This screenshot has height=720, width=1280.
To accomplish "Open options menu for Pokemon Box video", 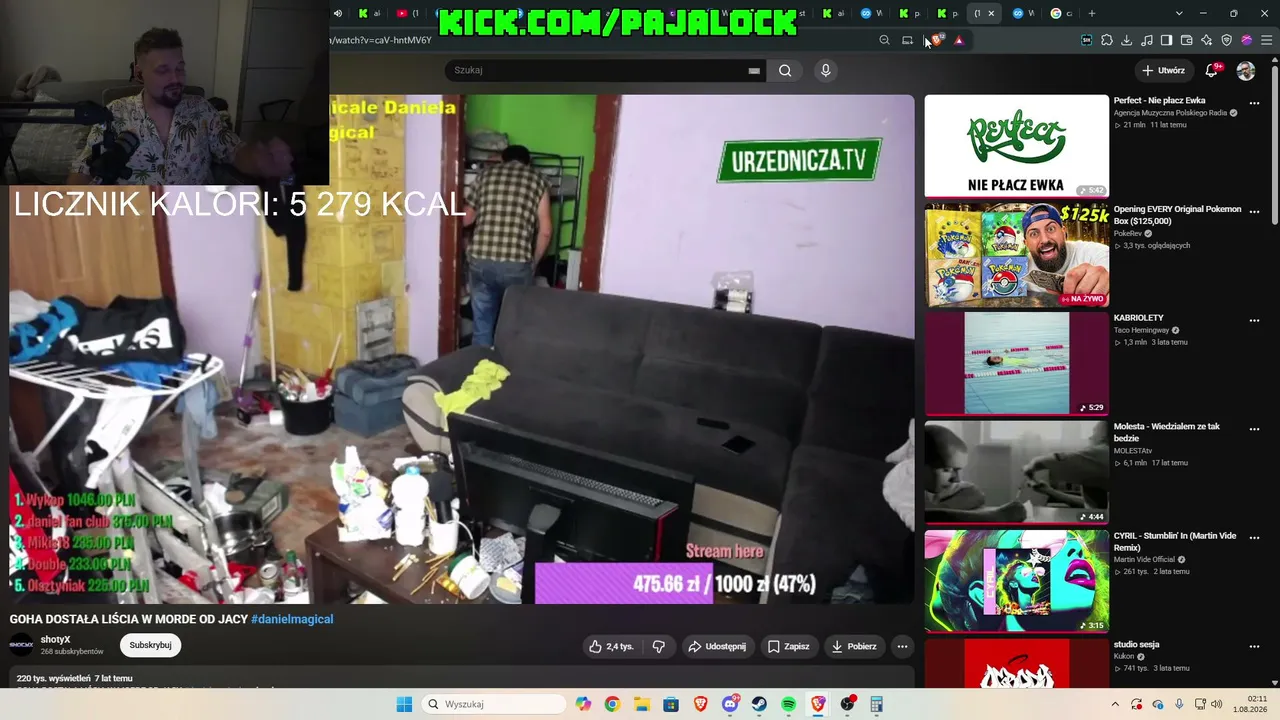I will pos(1254,212).
